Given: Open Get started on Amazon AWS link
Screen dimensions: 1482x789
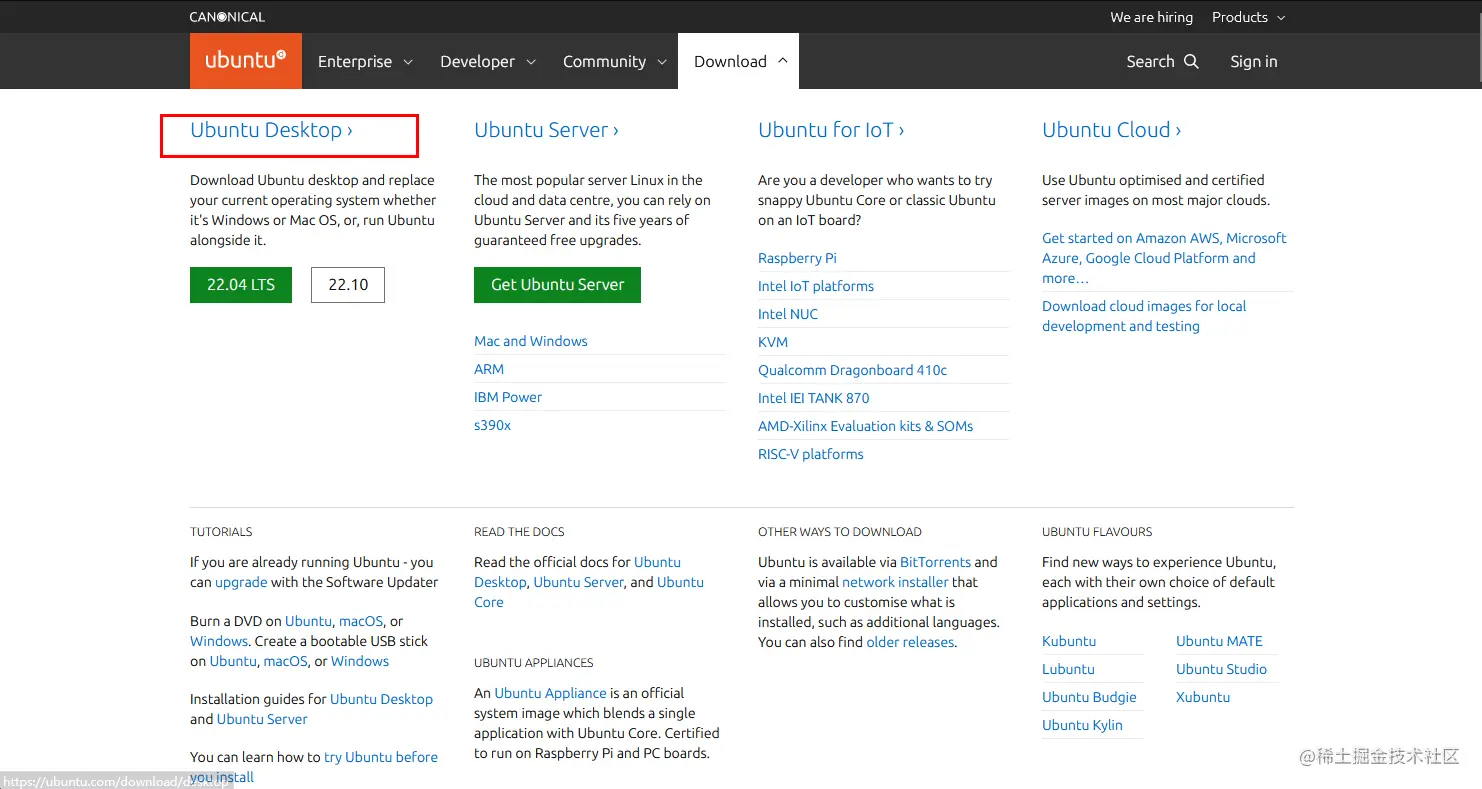Looking at the screenshot, I should coord(1164,258).
